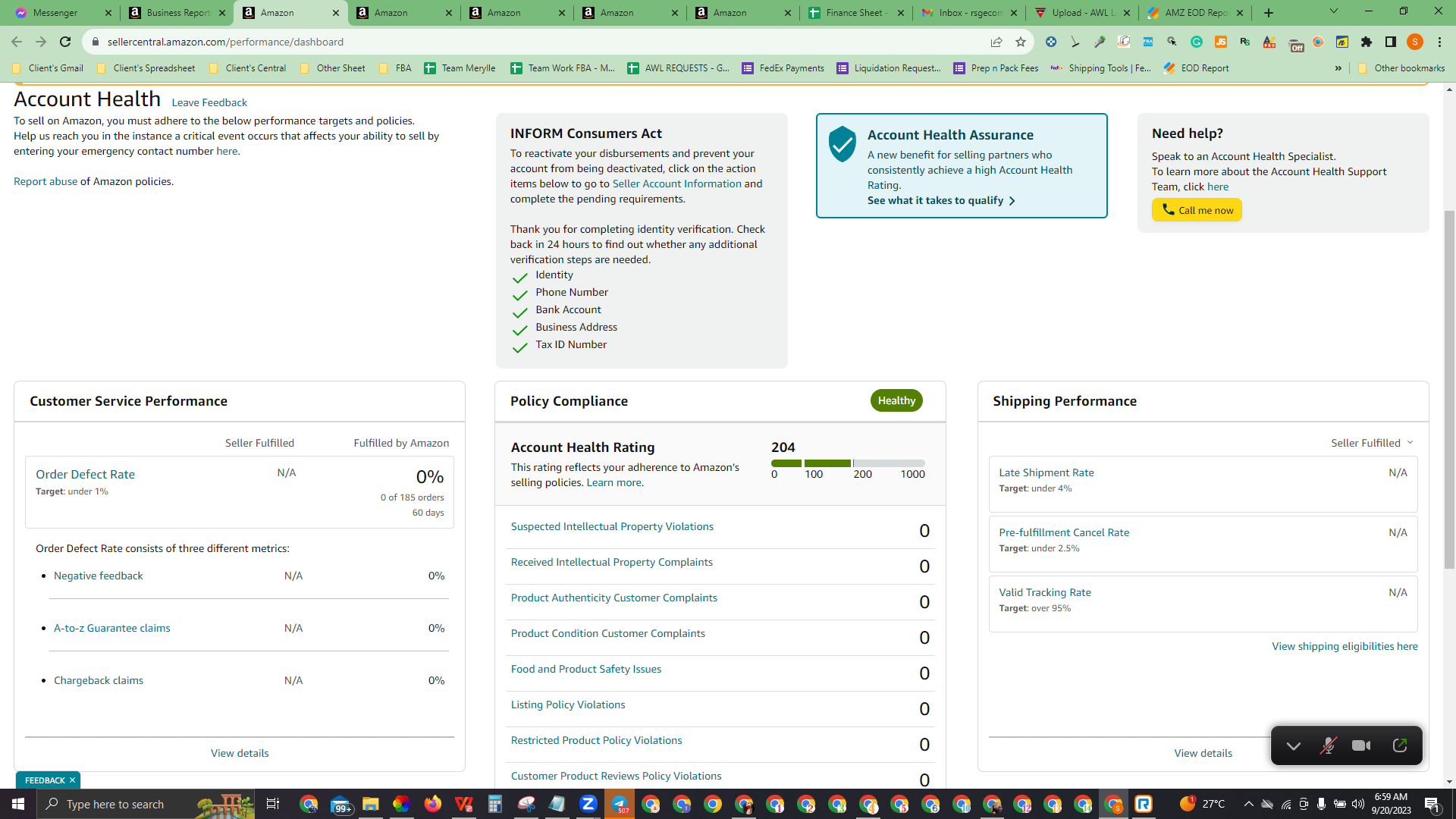
Task: Close the FEEDBACK tab with the x
Action: (72, 780)
